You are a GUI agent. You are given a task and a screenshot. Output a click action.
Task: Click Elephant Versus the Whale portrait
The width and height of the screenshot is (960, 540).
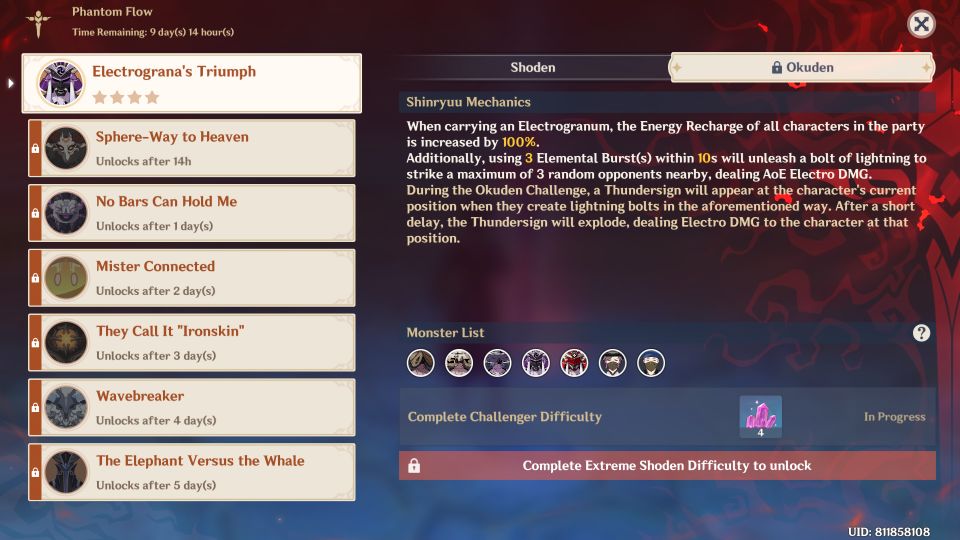tap(66, 473)
